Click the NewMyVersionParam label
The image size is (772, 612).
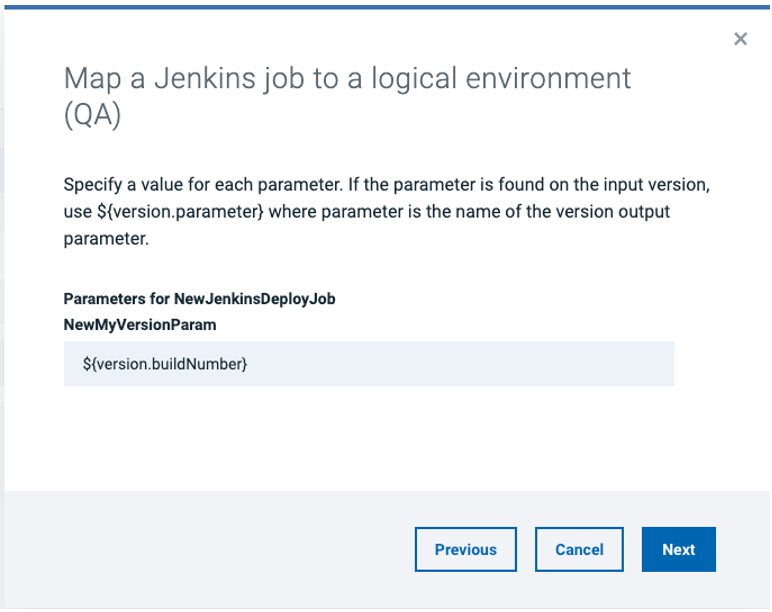pos(140,325)
